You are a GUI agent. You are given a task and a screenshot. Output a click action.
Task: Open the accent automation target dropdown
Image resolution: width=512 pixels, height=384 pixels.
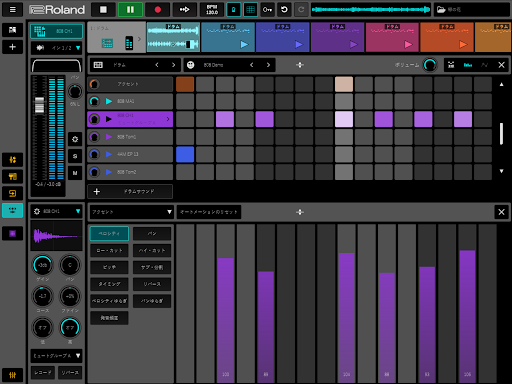click(x=131, y=212)
